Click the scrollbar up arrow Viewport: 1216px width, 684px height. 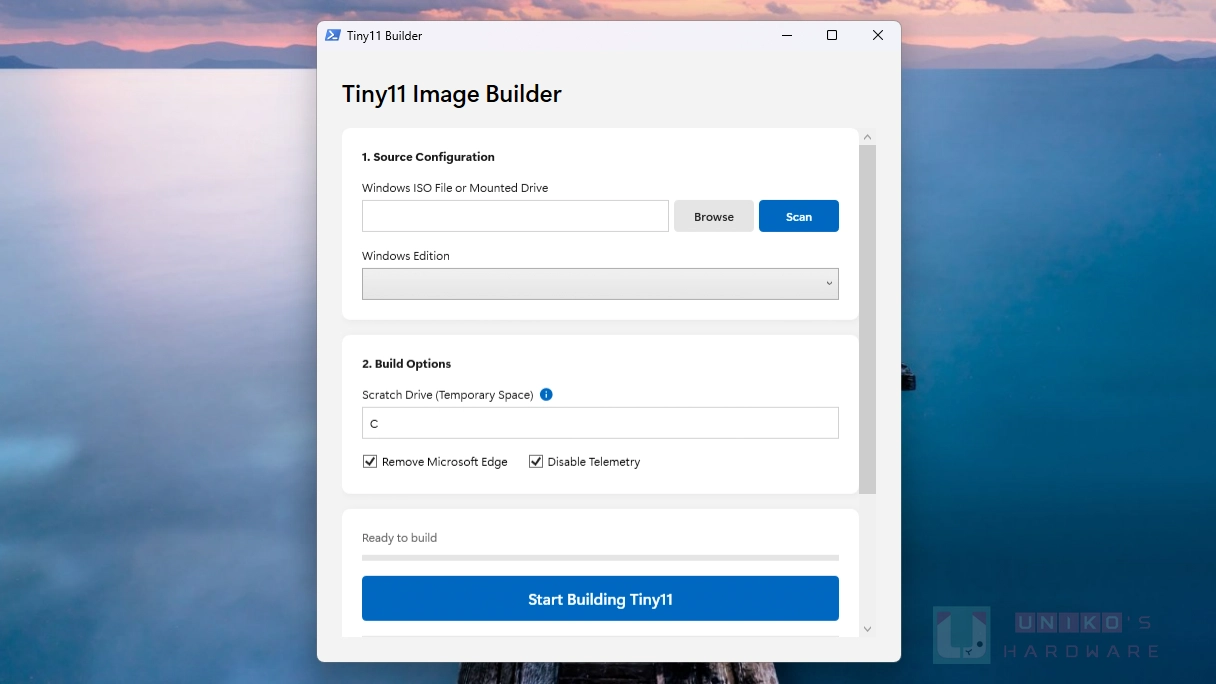click(x=867, y=137)
